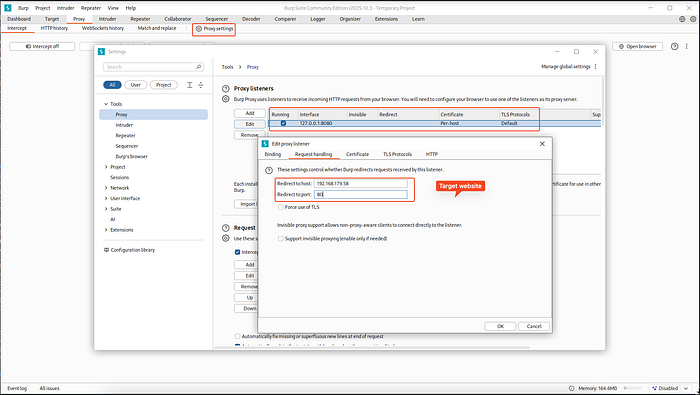The width and height of the screenshot is (700, 395).
Task: Expand the Suite tree node
Action: tap(106, 209)
